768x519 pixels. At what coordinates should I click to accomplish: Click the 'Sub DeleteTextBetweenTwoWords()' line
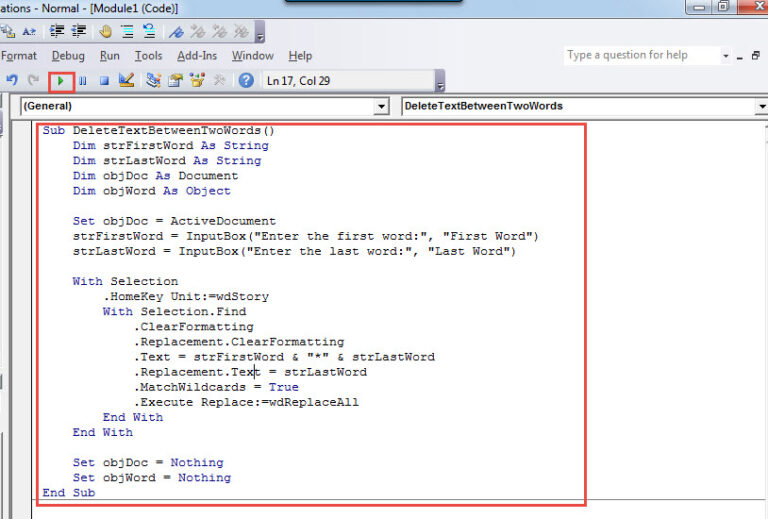[x=158, y=130]
